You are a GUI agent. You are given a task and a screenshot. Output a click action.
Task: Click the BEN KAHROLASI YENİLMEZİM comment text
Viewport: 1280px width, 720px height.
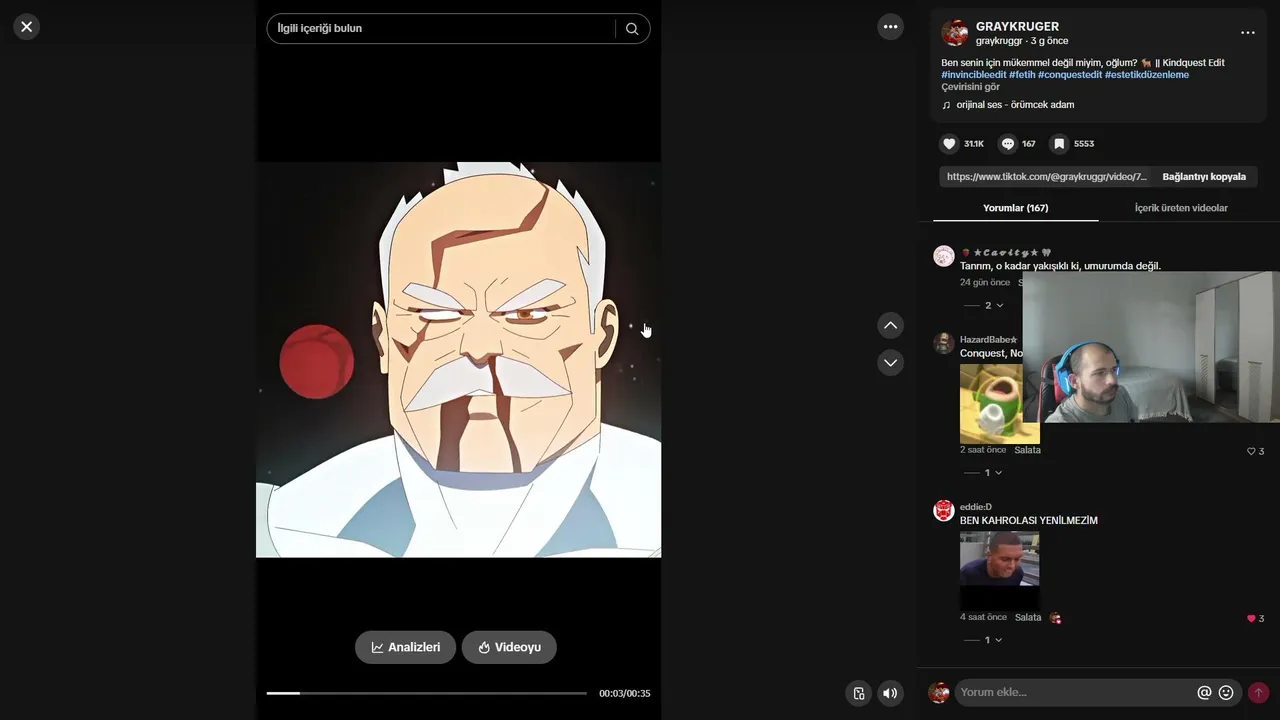pyautogui.click(x=1029, y=521)
